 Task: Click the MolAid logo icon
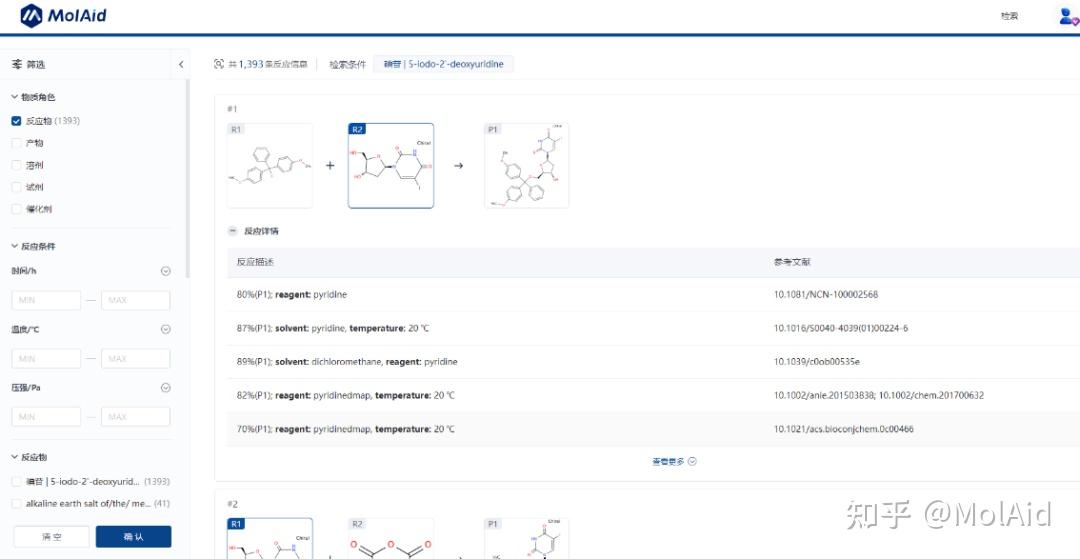click(x=32, y=16)
